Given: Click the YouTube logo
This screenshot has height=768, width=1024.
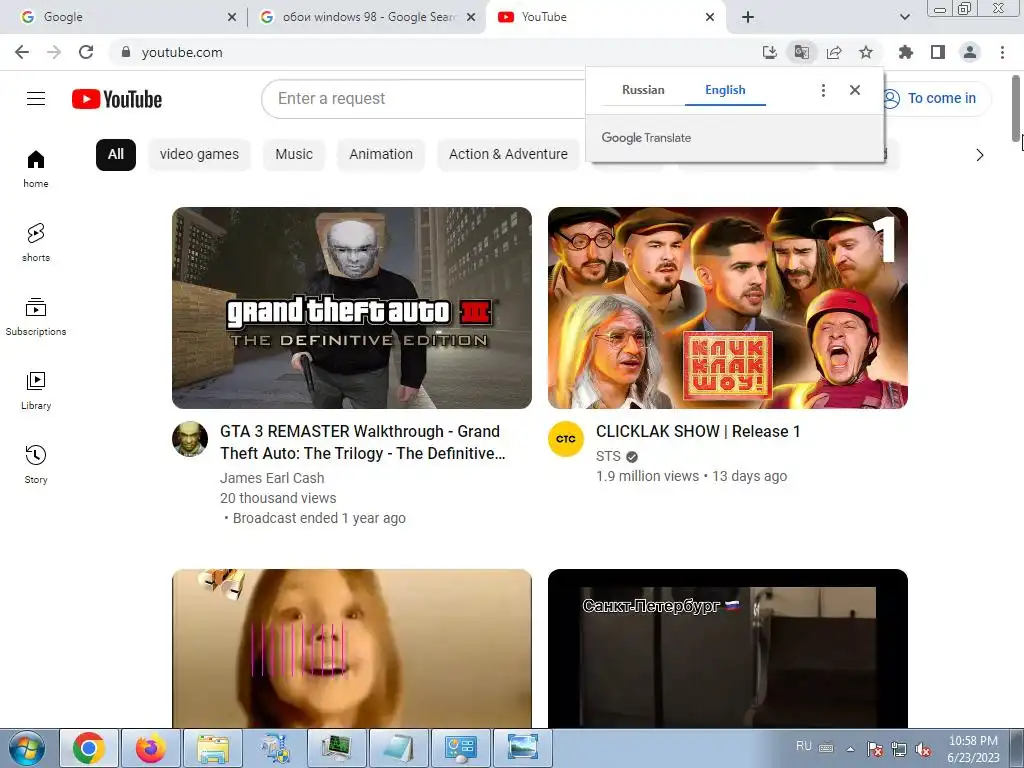Looking at the screenshot, I should (x=117, y=99).
